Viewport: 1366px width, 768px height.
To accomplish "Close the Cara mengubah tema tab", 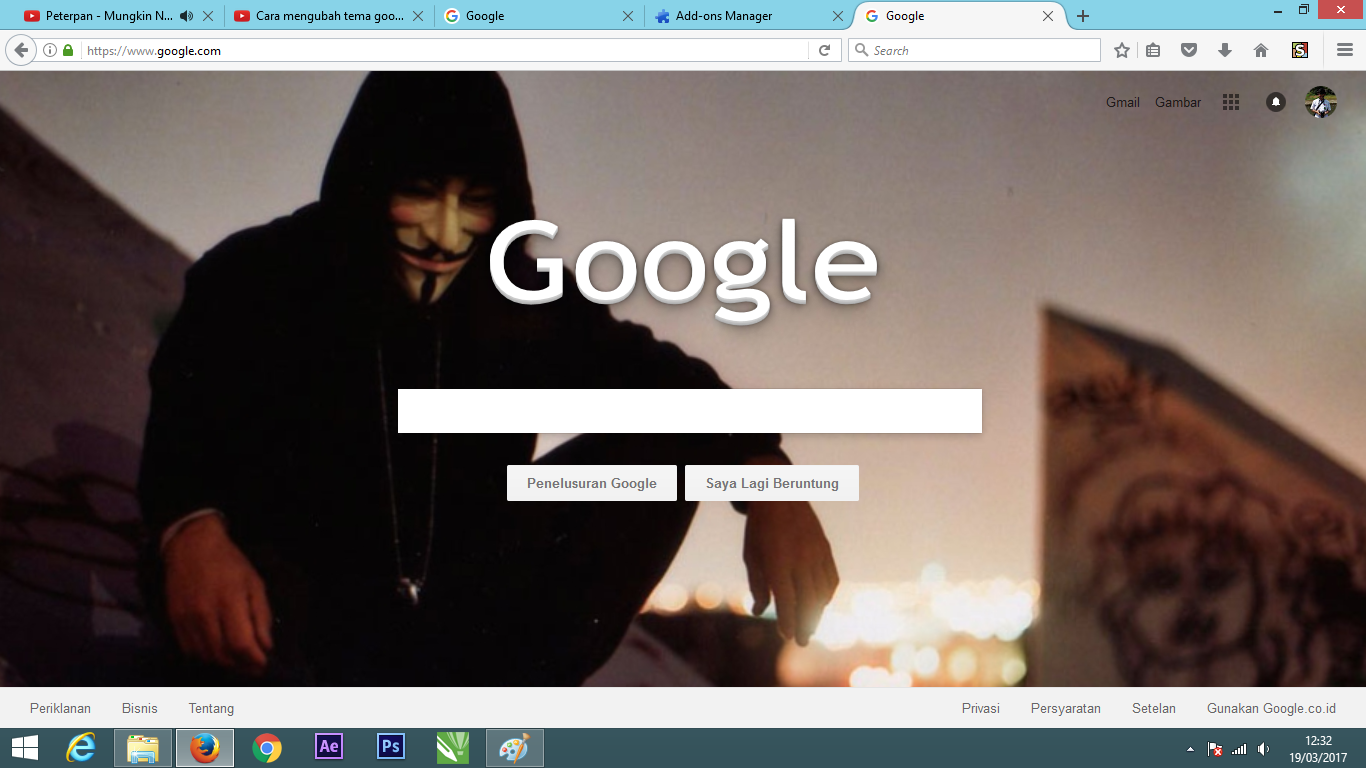I will pos(418,16).
